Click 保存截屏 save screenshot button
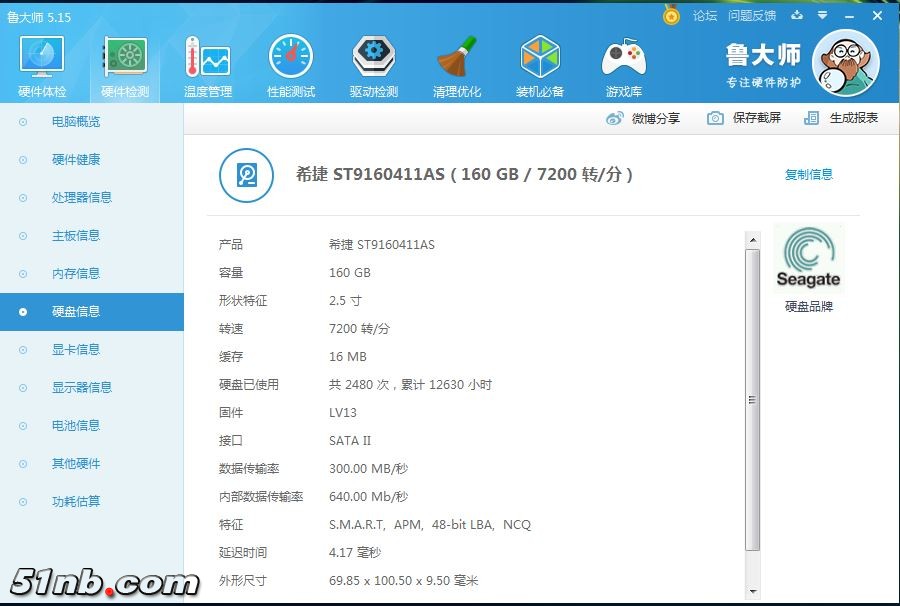This screenshot has height=606, width=900. point(744,118)
